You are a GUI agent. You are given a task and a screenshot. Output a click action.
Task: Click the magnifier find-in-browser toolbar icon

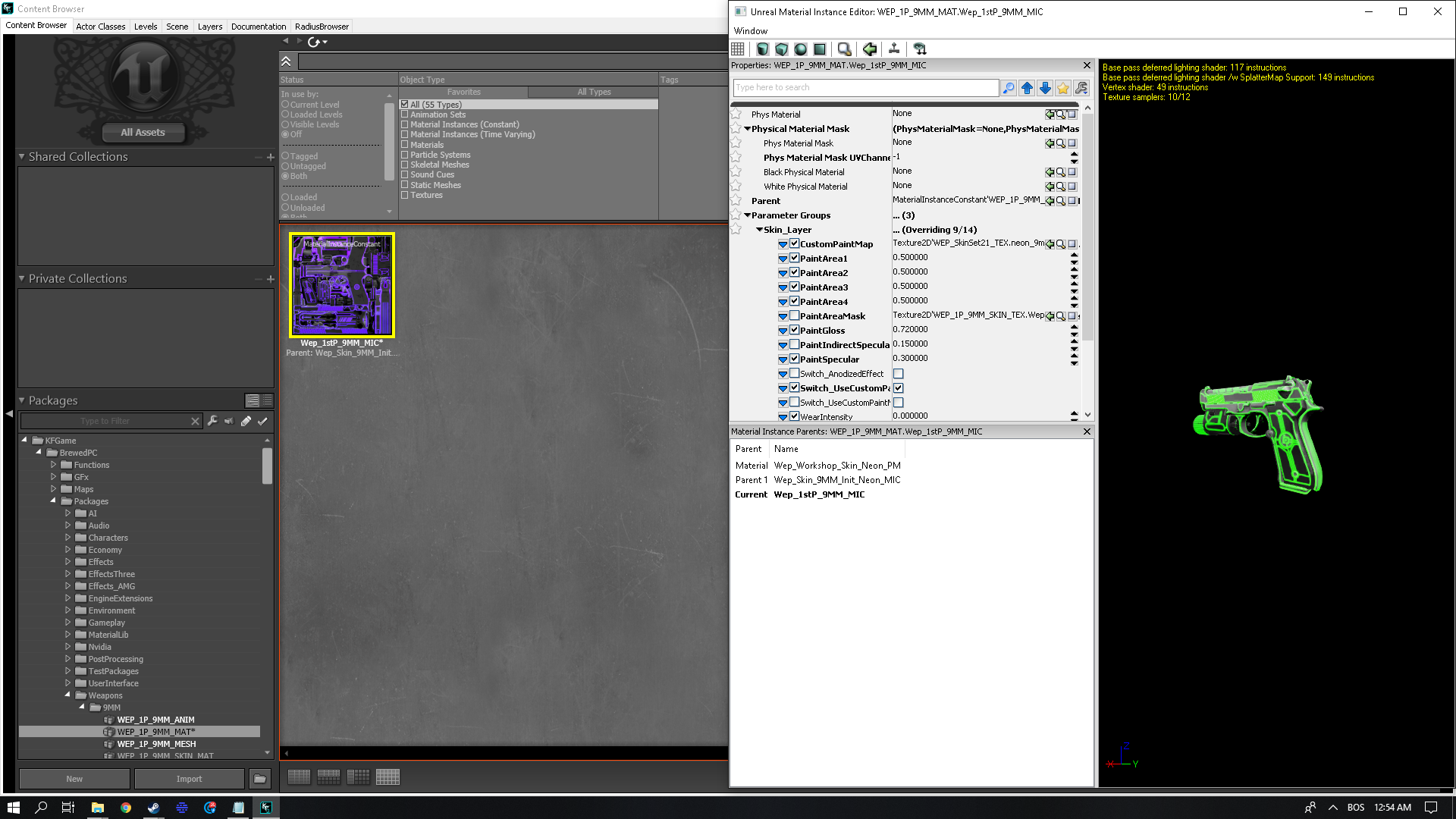point(844,49)
